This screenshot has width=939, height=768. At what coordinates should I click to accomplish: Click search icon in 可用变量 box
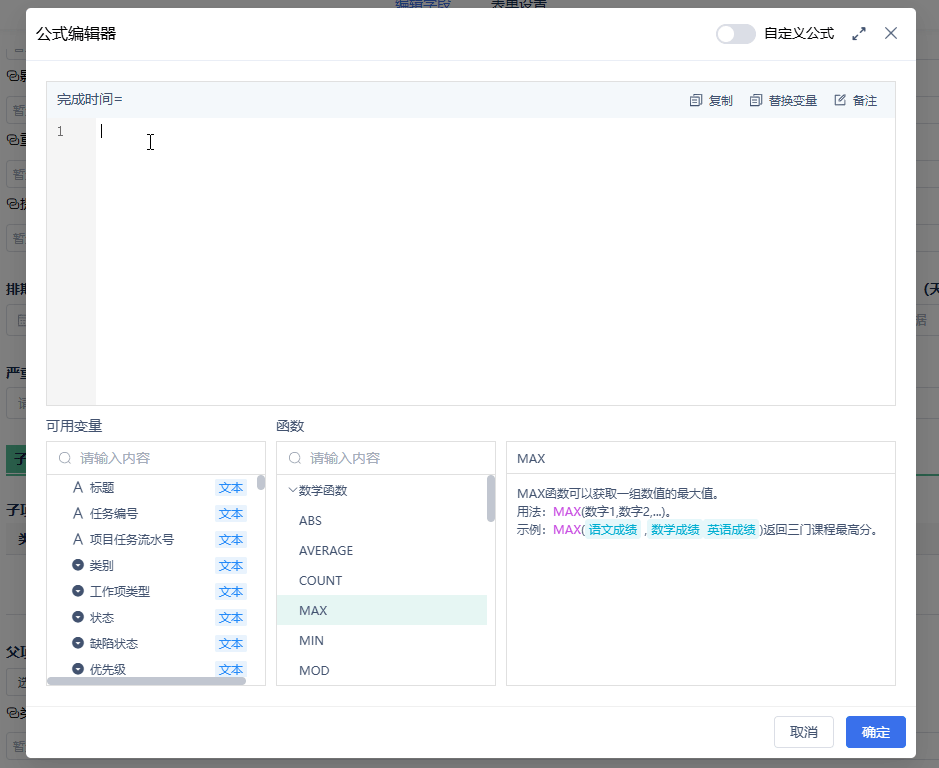pyautogui.click(x=65, y=458)
